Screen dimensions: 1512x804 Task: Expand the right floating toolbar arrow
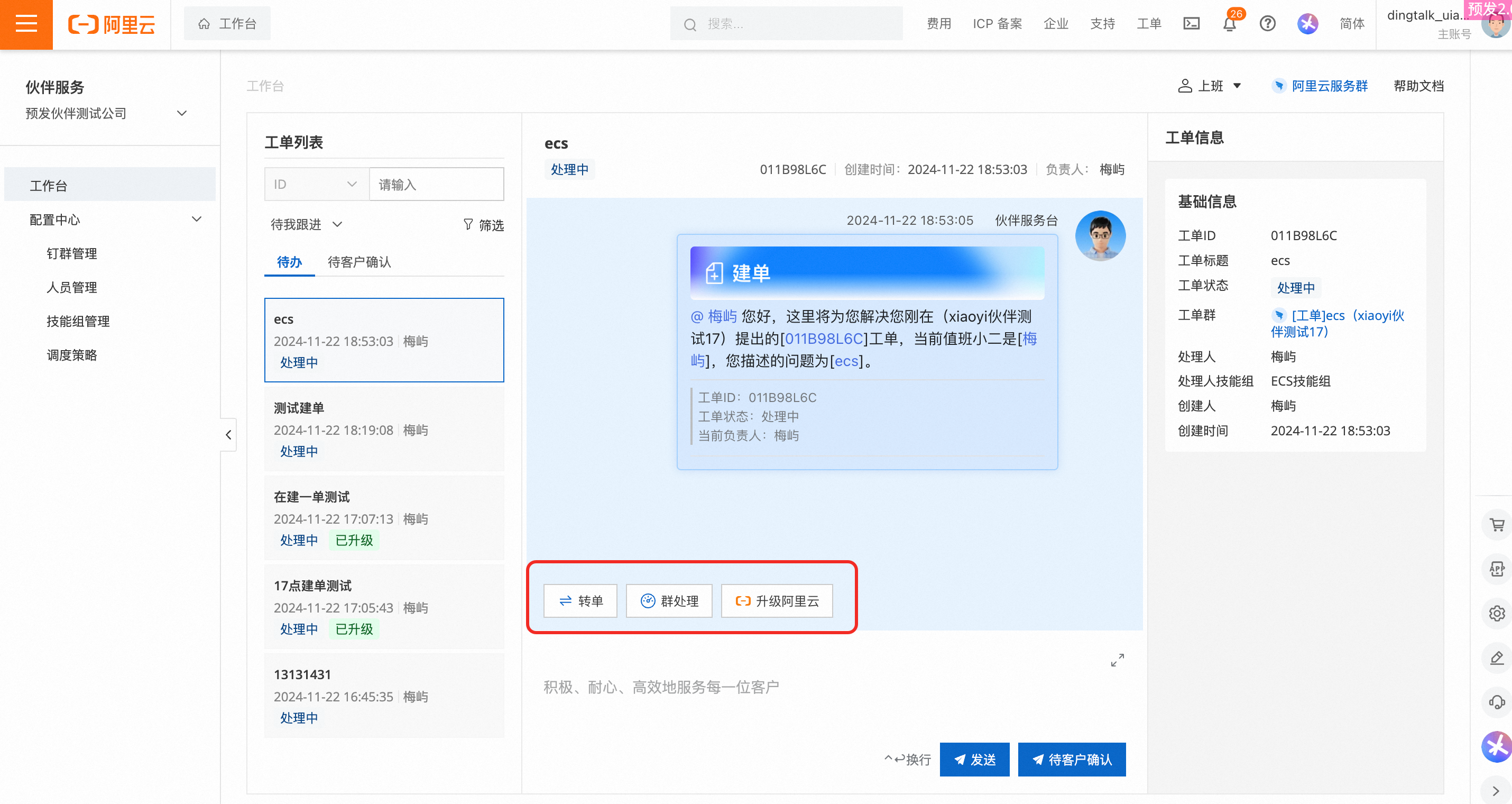pyautogui.click(x=1496, y=791)
